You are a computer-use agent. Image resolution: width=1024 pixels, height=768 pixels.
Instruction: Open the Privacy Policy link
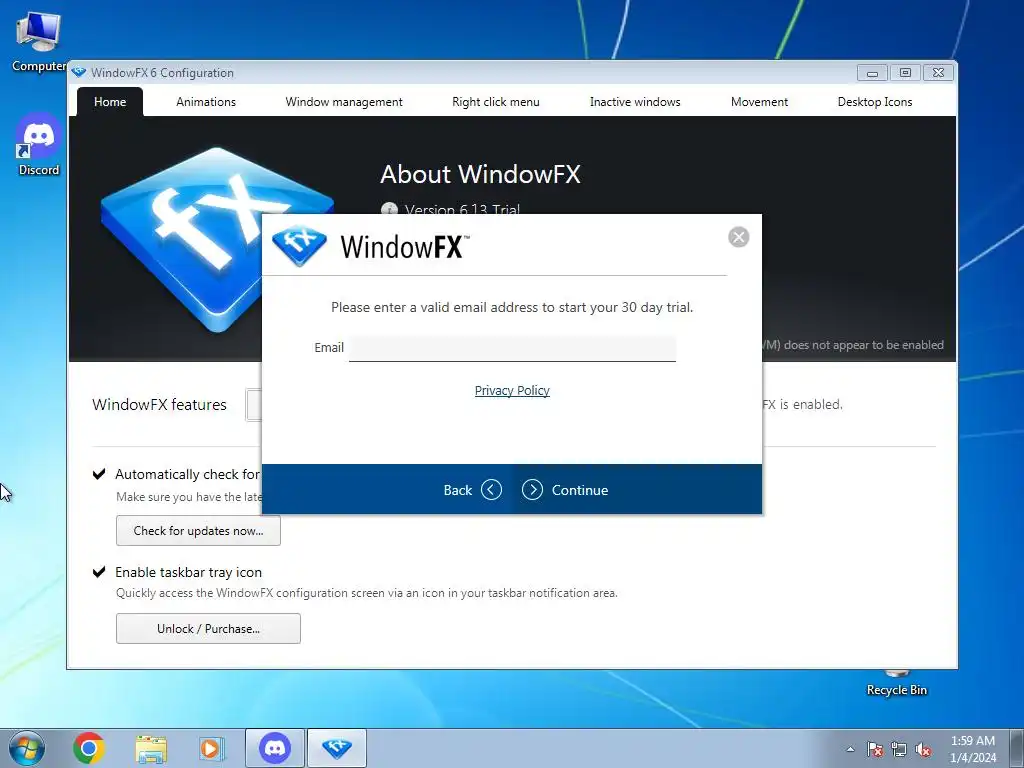pyautogui.click(x=512, y=391)
